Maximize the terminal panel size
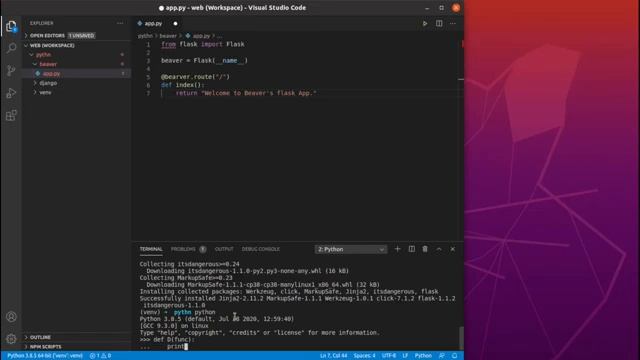 click(439, 249)
